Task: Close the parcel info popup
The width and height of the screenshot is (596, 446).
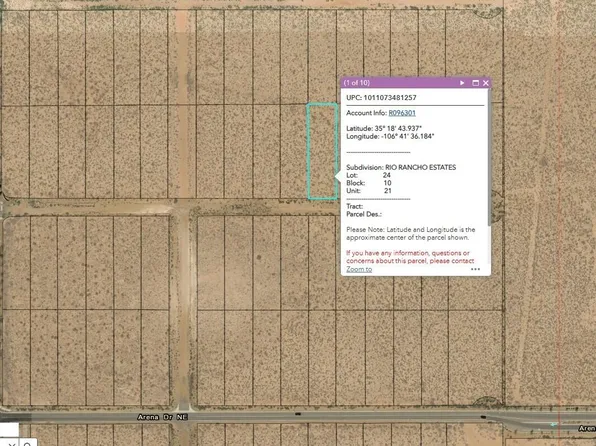Action: [486, 83]
